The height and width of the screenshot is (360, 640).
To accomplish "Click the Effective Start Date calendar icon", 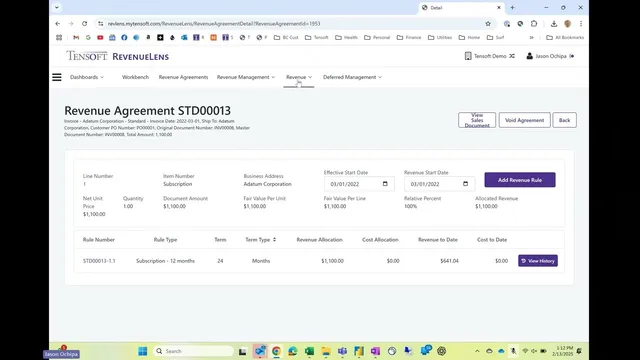I will 385,184.
